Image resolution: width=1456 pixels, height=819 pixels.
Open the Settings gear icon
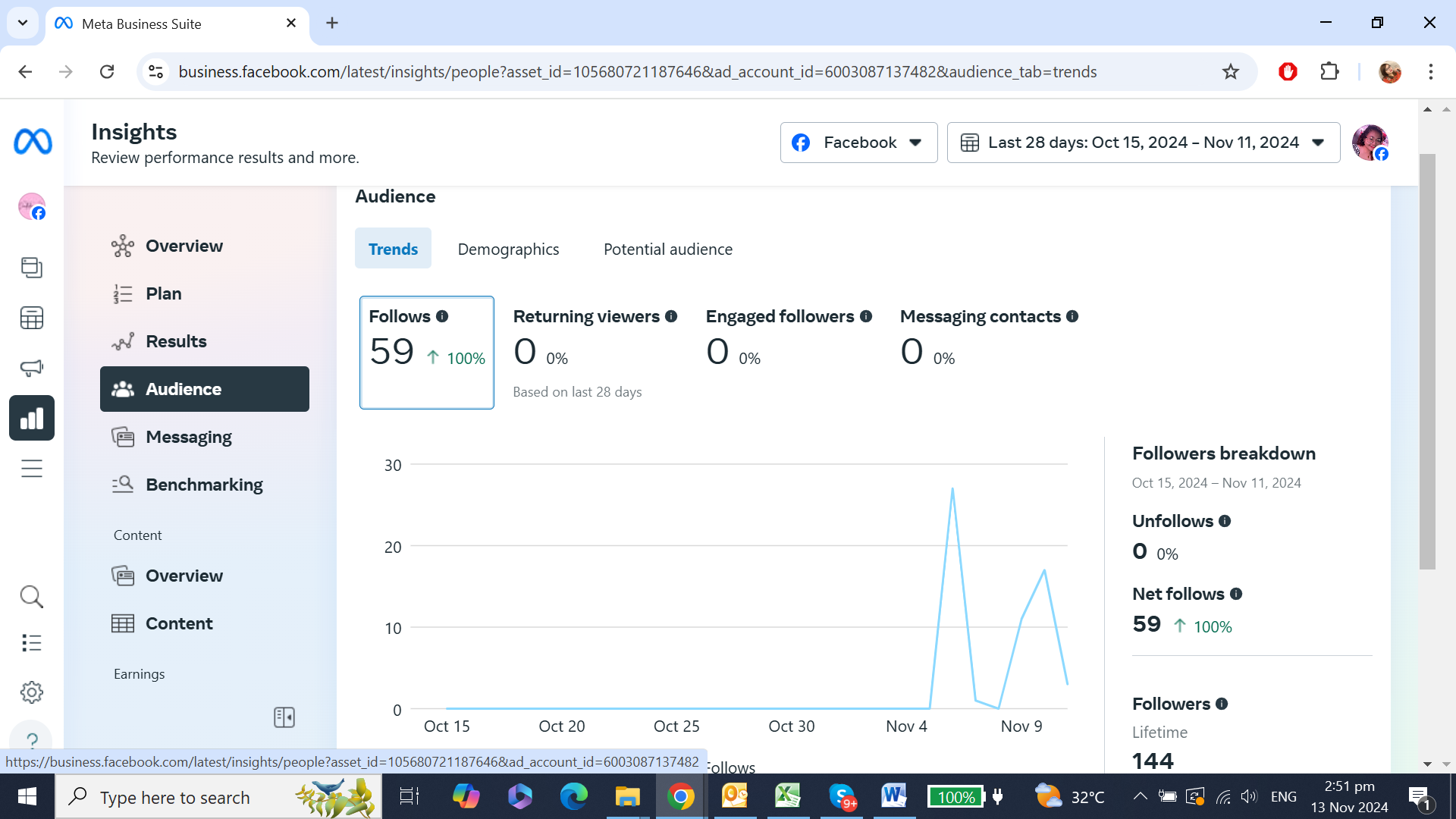pos(32,692)
